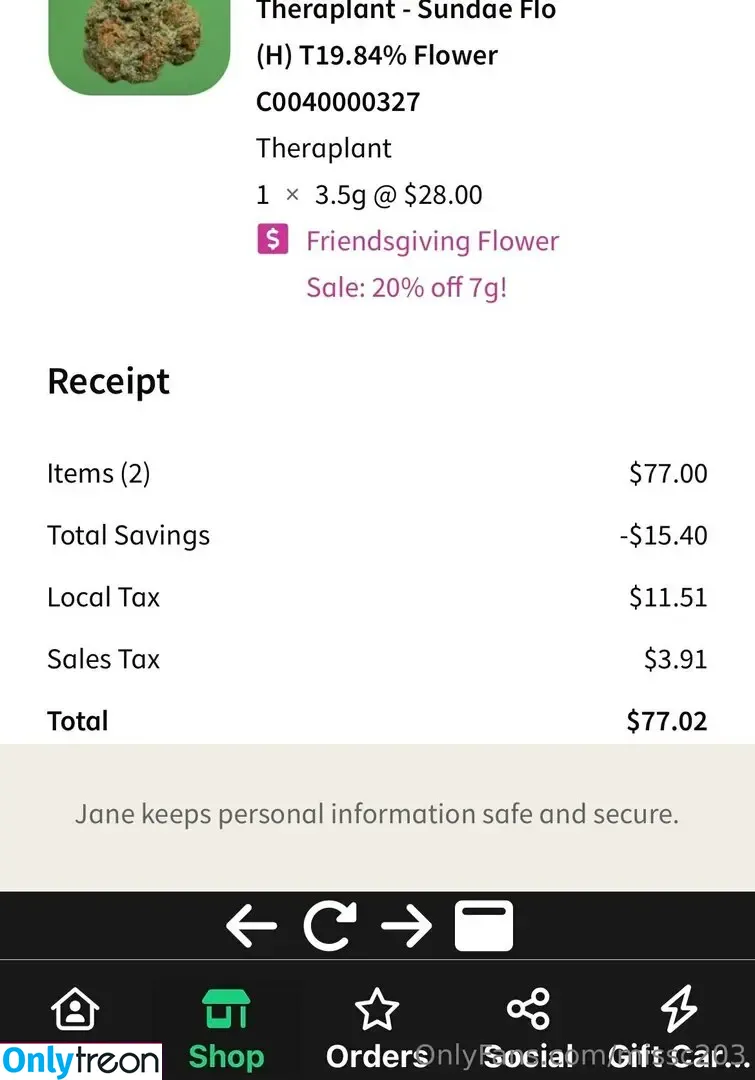Select the Total $77.02 row
The width and height of the screenshot is (755, 1080).
(x=377, y=721)
